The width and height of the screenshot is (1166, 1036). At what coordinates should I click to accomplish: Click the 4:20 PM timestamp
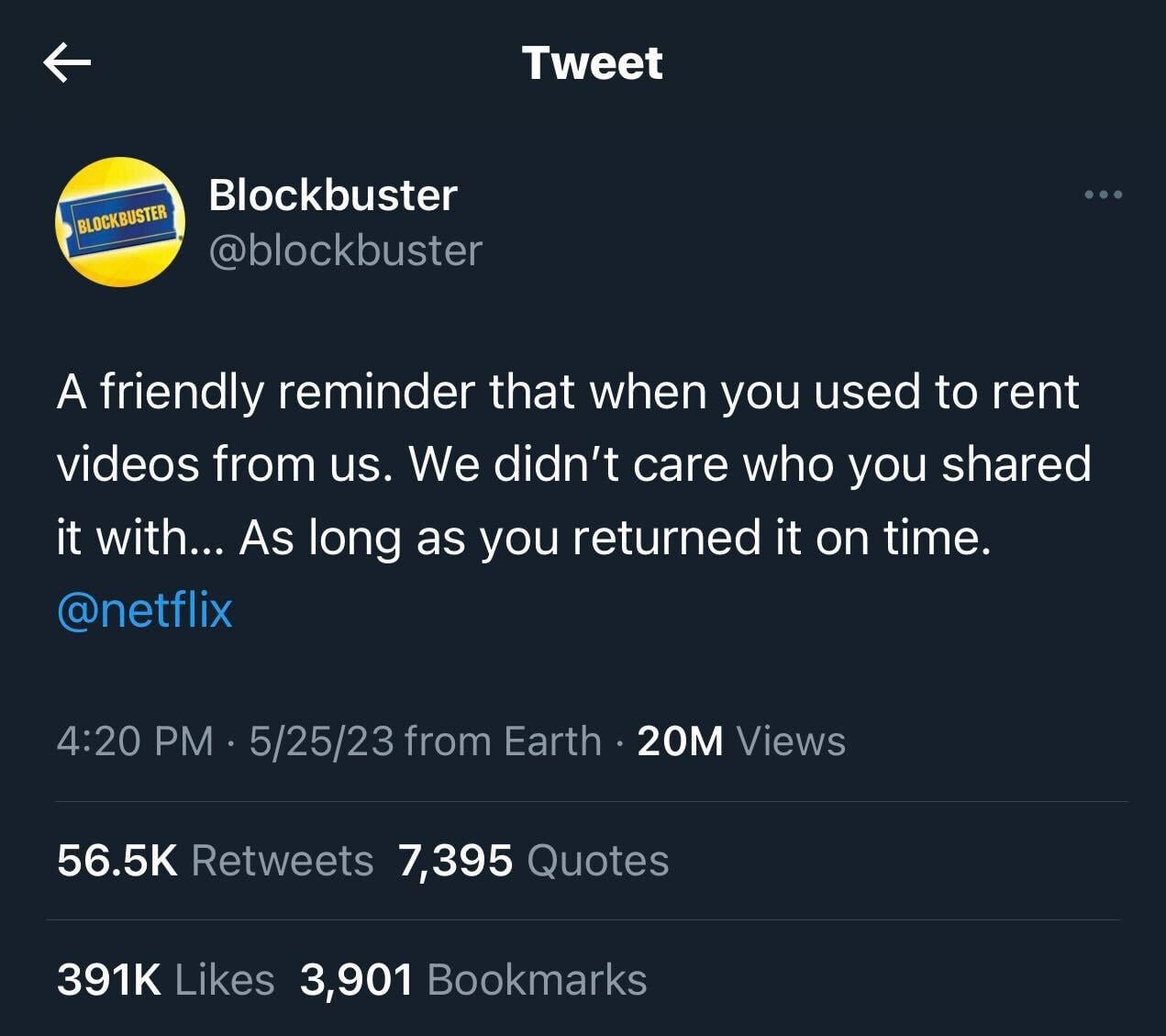135,741
